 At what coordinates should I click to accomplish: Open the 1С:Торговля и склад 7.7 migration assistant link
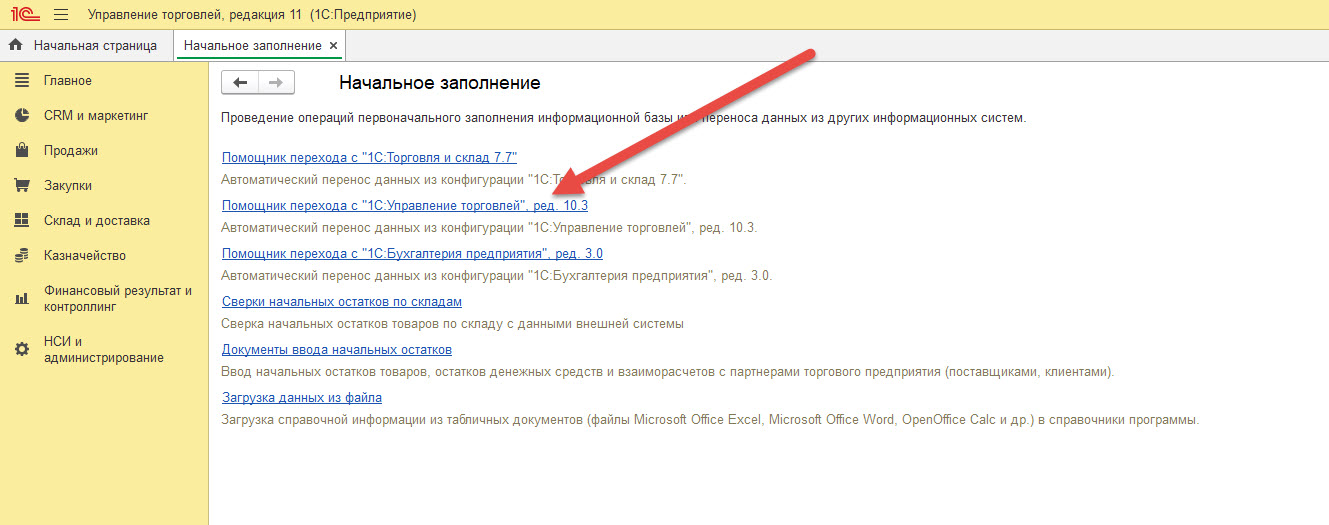point(369,157)
